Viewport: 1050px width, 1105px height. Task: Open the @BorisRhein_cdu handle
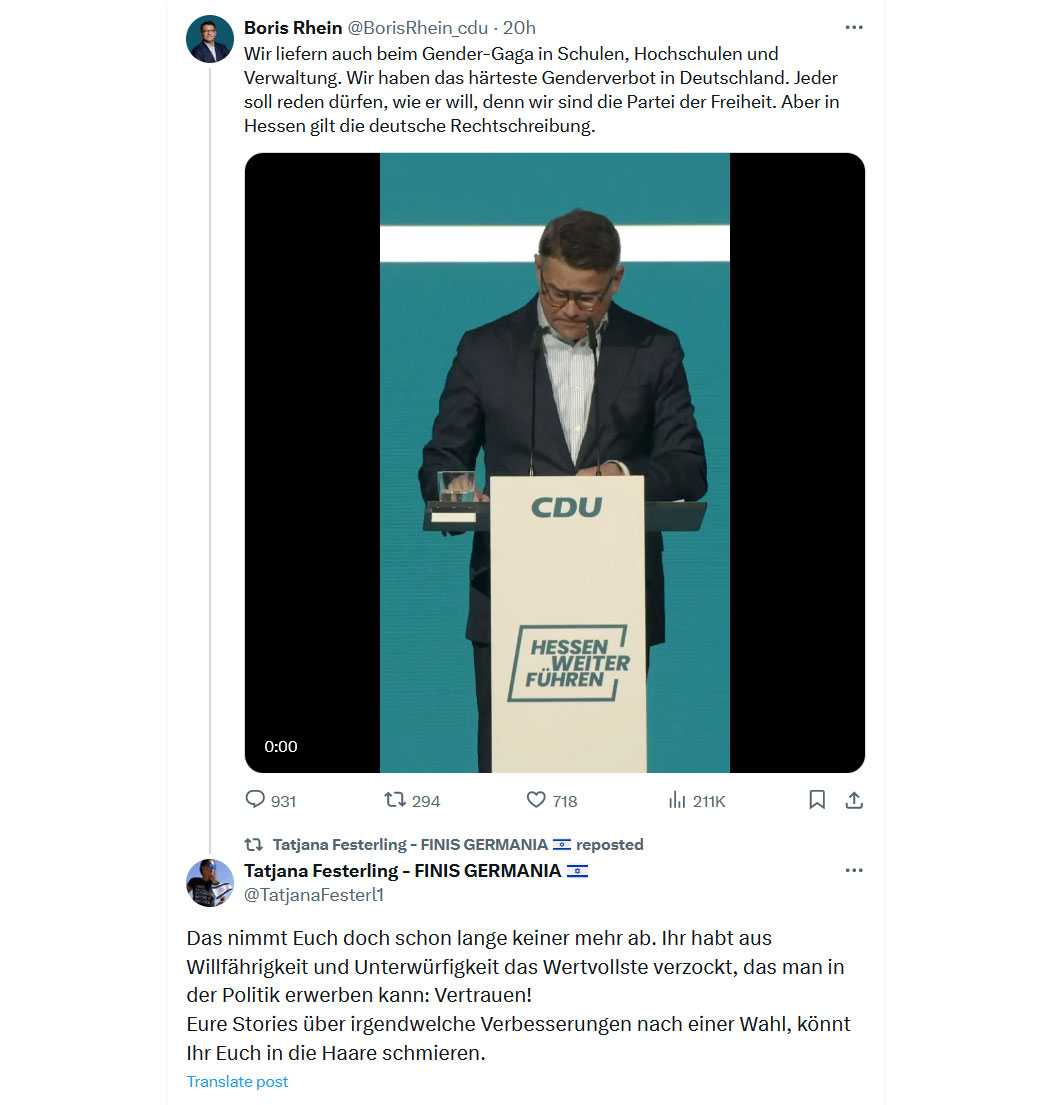point(418,27)
